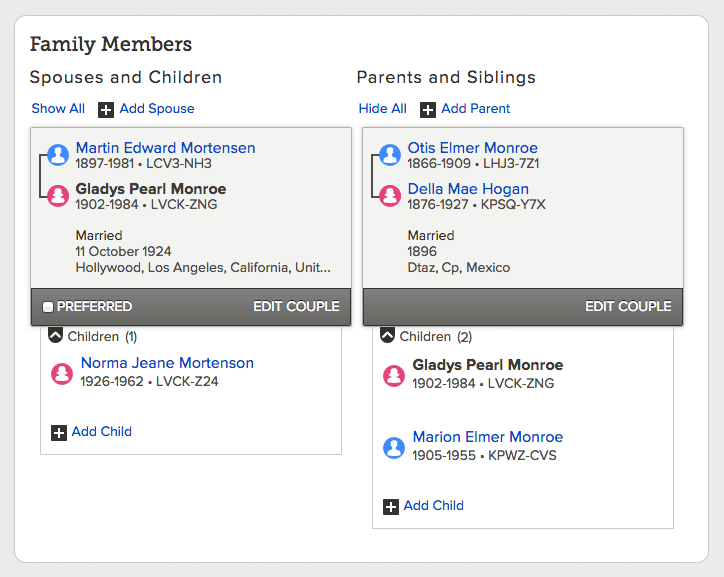
Task: Collapse Children (1) under Mortensen couple
Action: 55,336
